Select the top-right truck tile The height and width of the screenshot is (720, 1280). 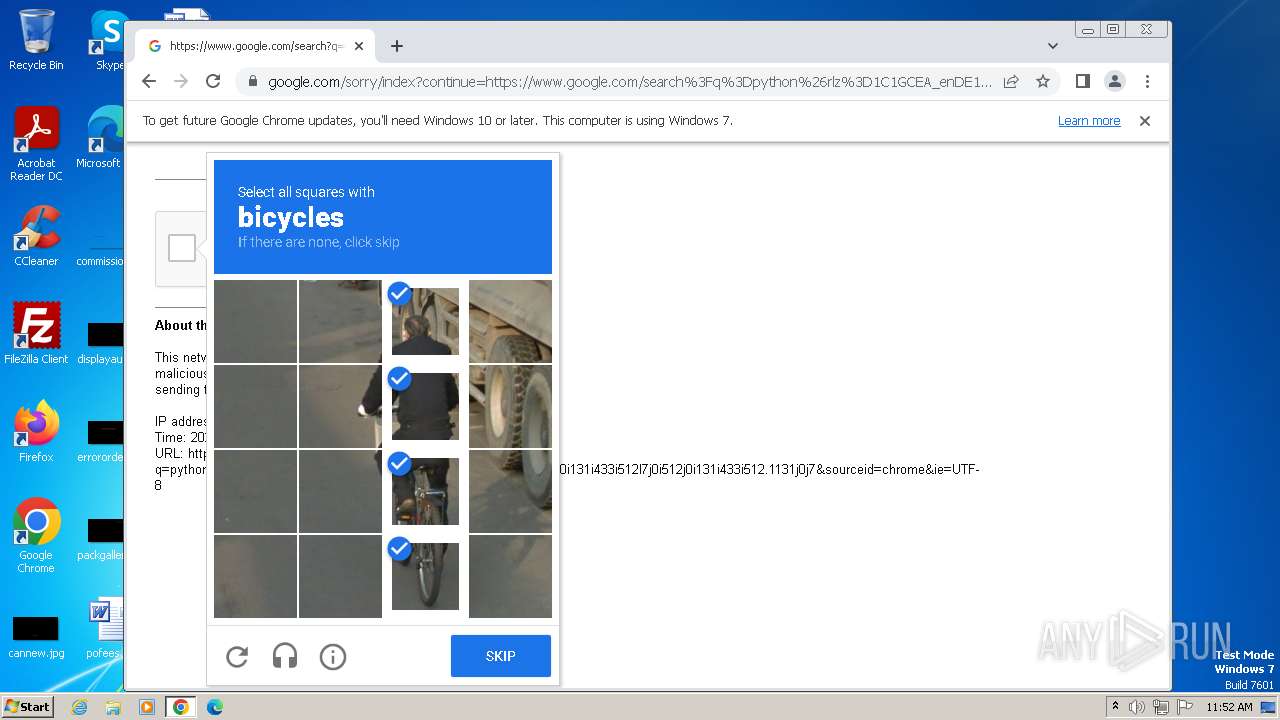[x=510, y=321]
